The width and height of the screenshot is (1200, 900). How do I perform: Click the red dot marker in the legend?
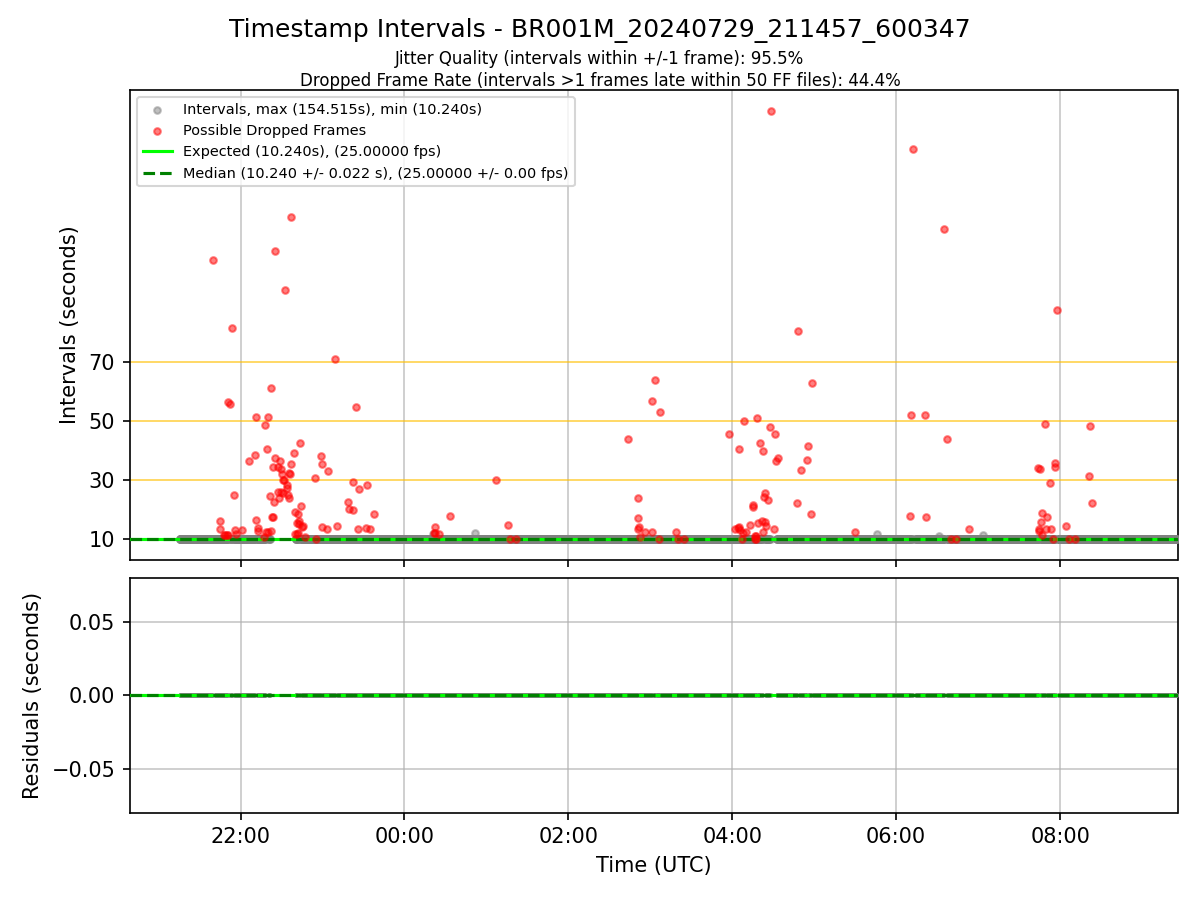pyautogui.click(x=157, y=131)
